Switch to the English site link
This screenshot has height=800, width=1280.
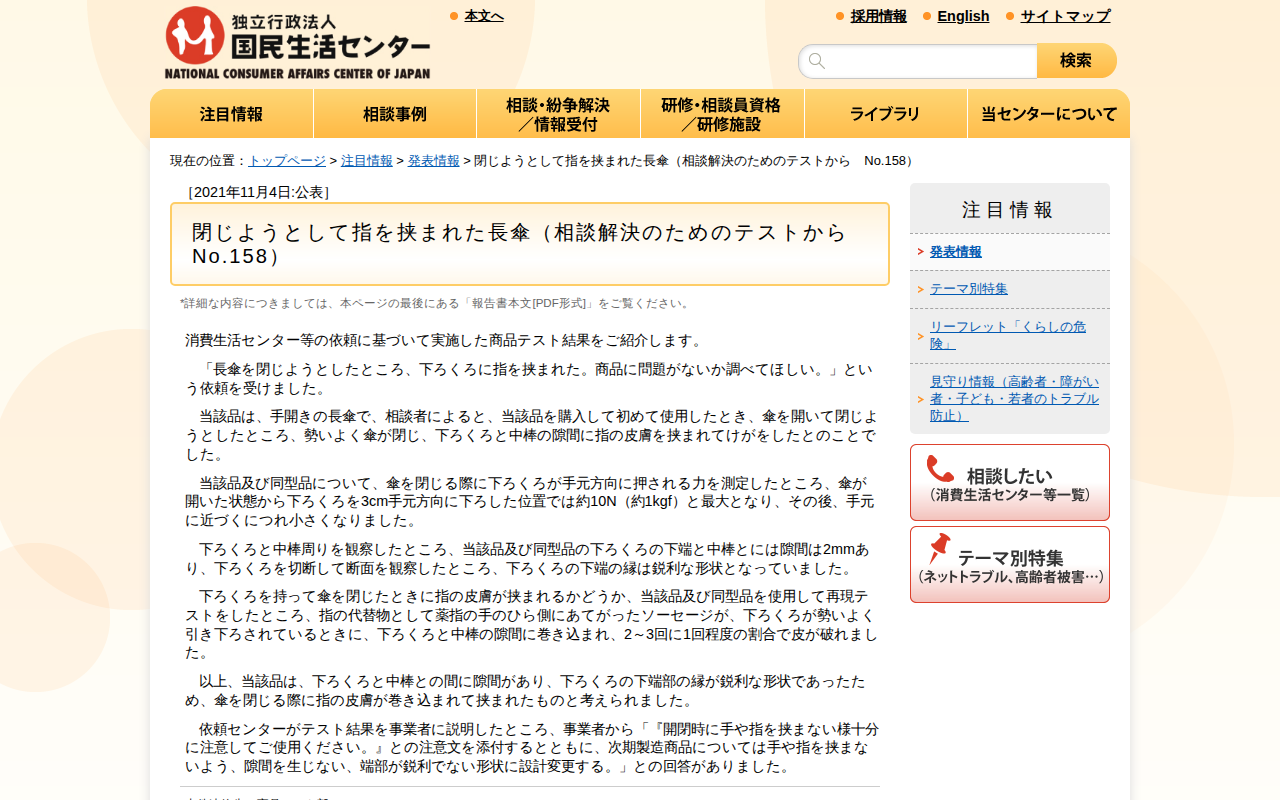[x=963, y=16]
